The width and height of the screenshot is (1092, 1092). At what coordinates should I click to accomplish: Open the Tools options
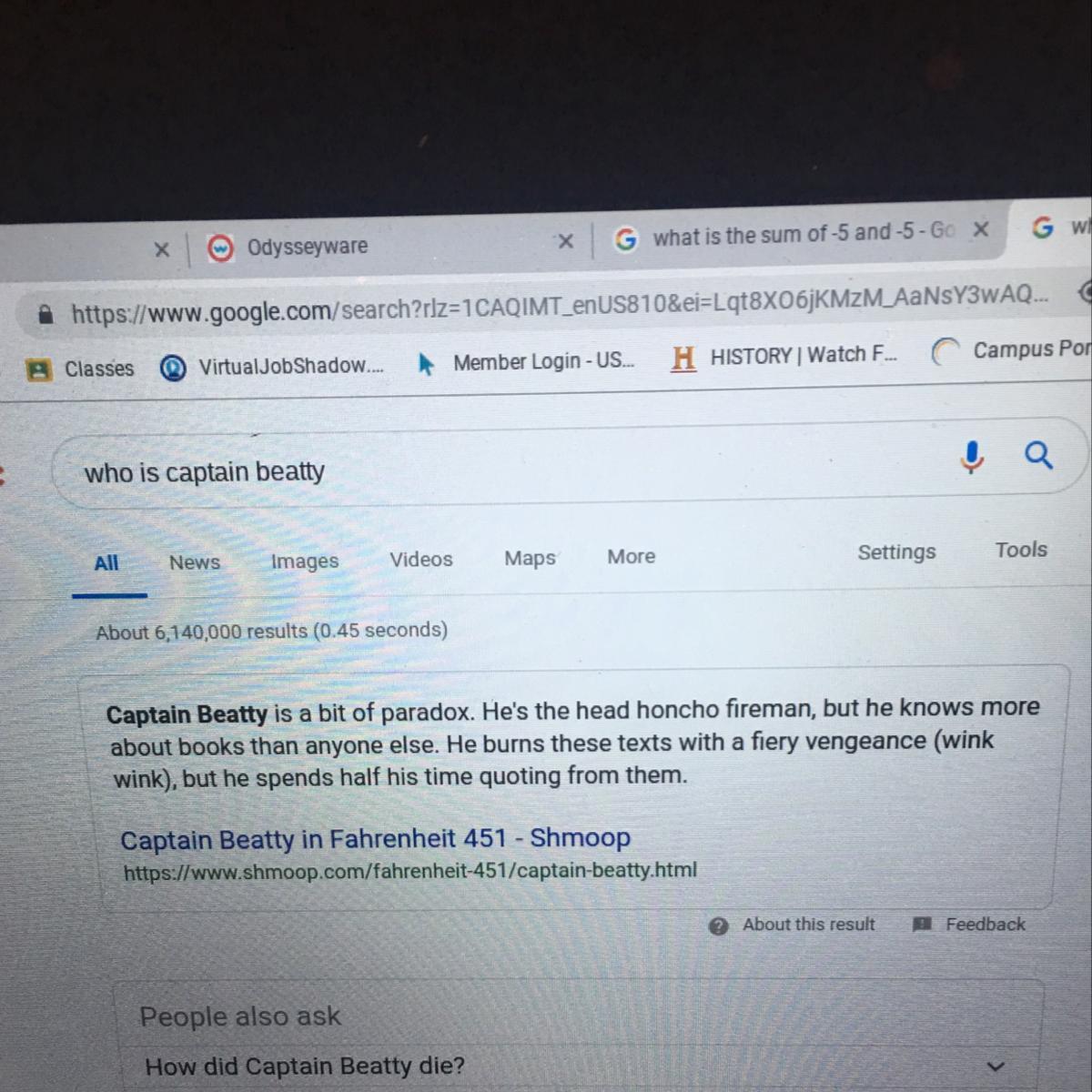[x=1021, y=550]
